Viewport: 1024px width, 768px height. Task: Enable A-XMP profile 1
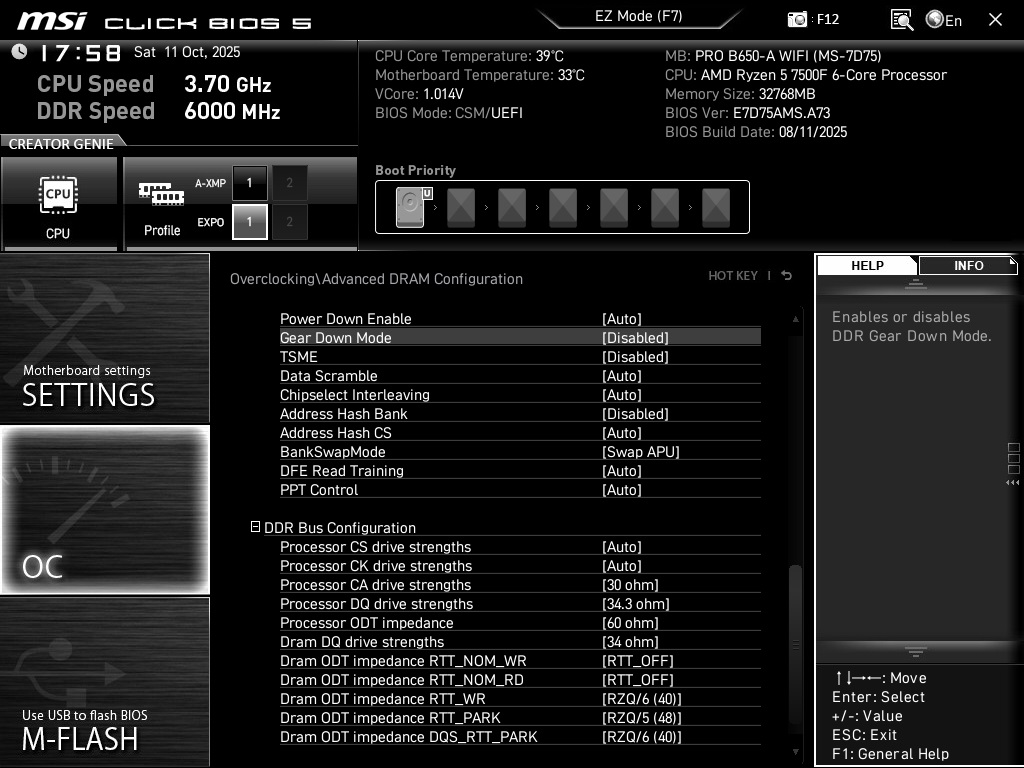tap(249, 183)
